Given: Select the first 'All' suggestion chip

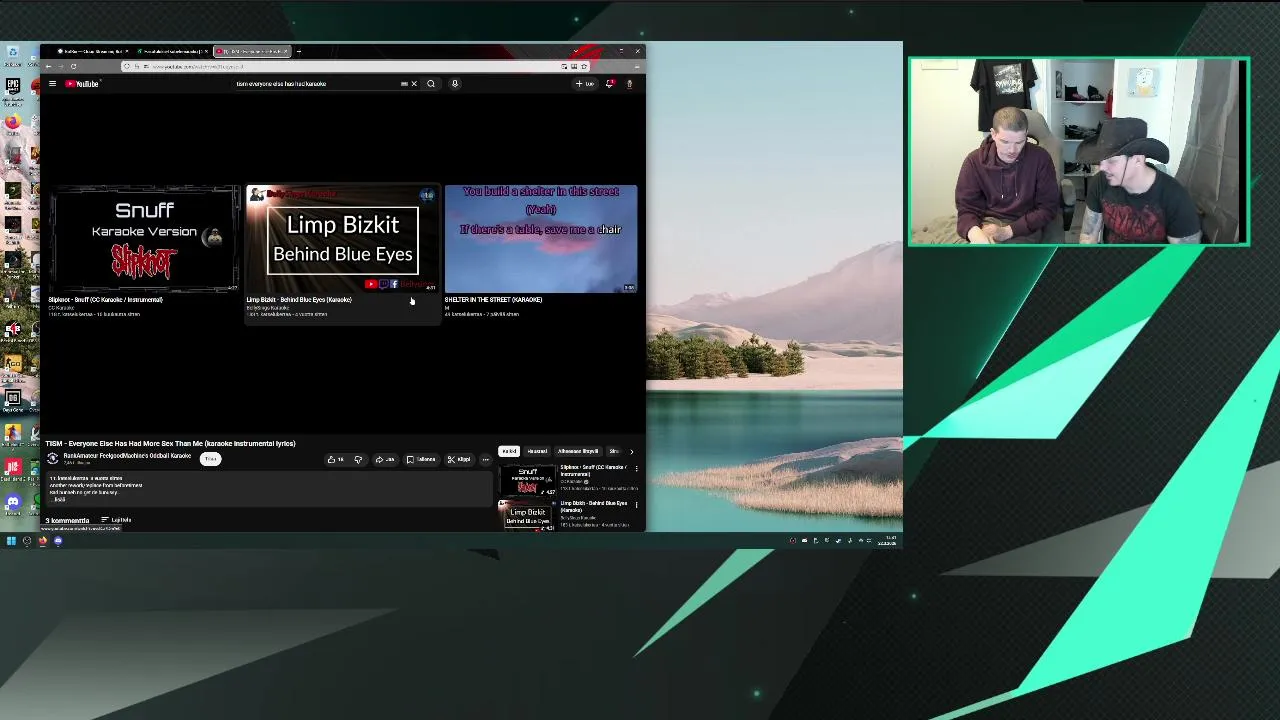Looking at the screenshot, I should [x=509, y=451].
